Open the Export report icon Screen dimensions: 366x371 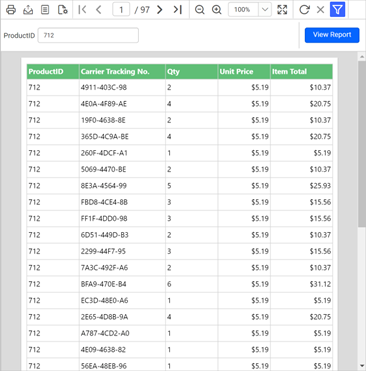(x=28, y=10)
